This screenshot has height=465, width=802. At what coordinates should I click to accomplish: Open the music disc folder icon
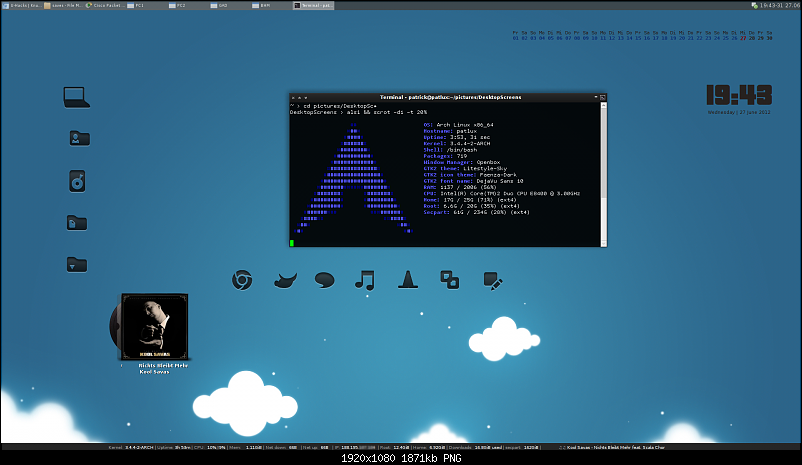pyautogui.click(x=77, y=180)
